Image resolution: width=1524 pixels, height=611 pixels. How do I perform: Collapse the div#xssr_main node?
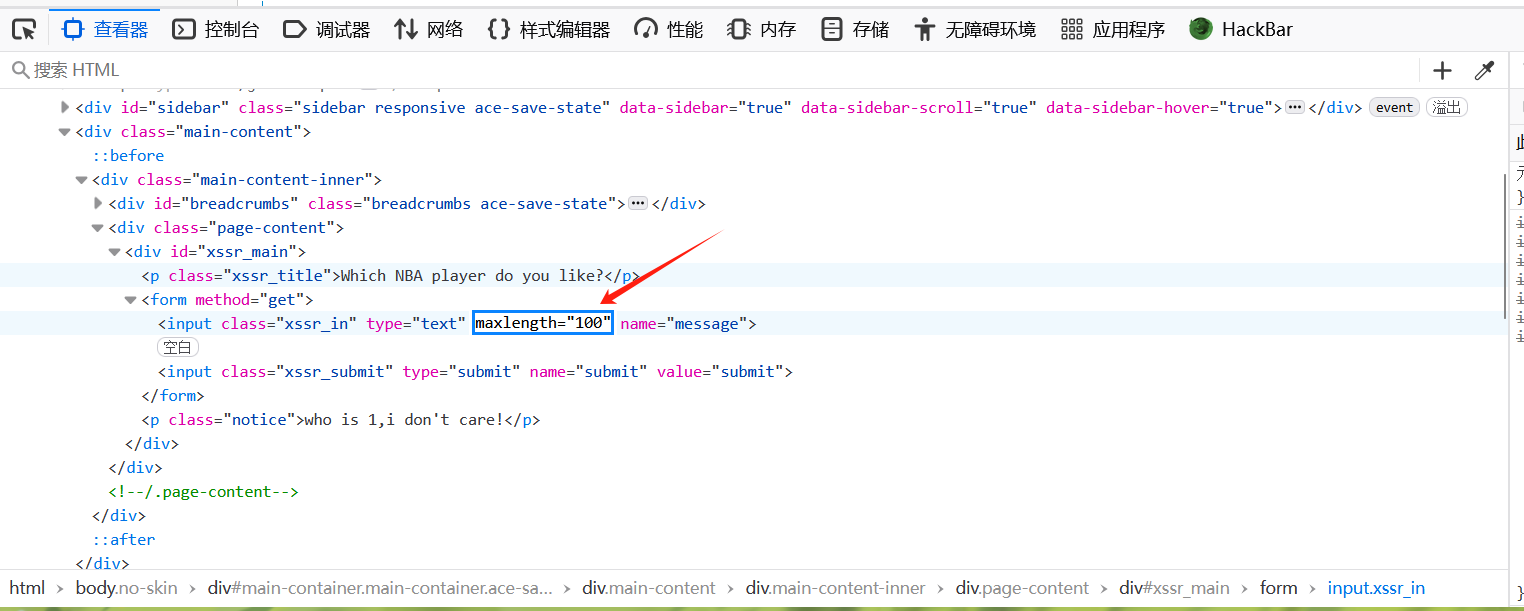tap(114, 251)
